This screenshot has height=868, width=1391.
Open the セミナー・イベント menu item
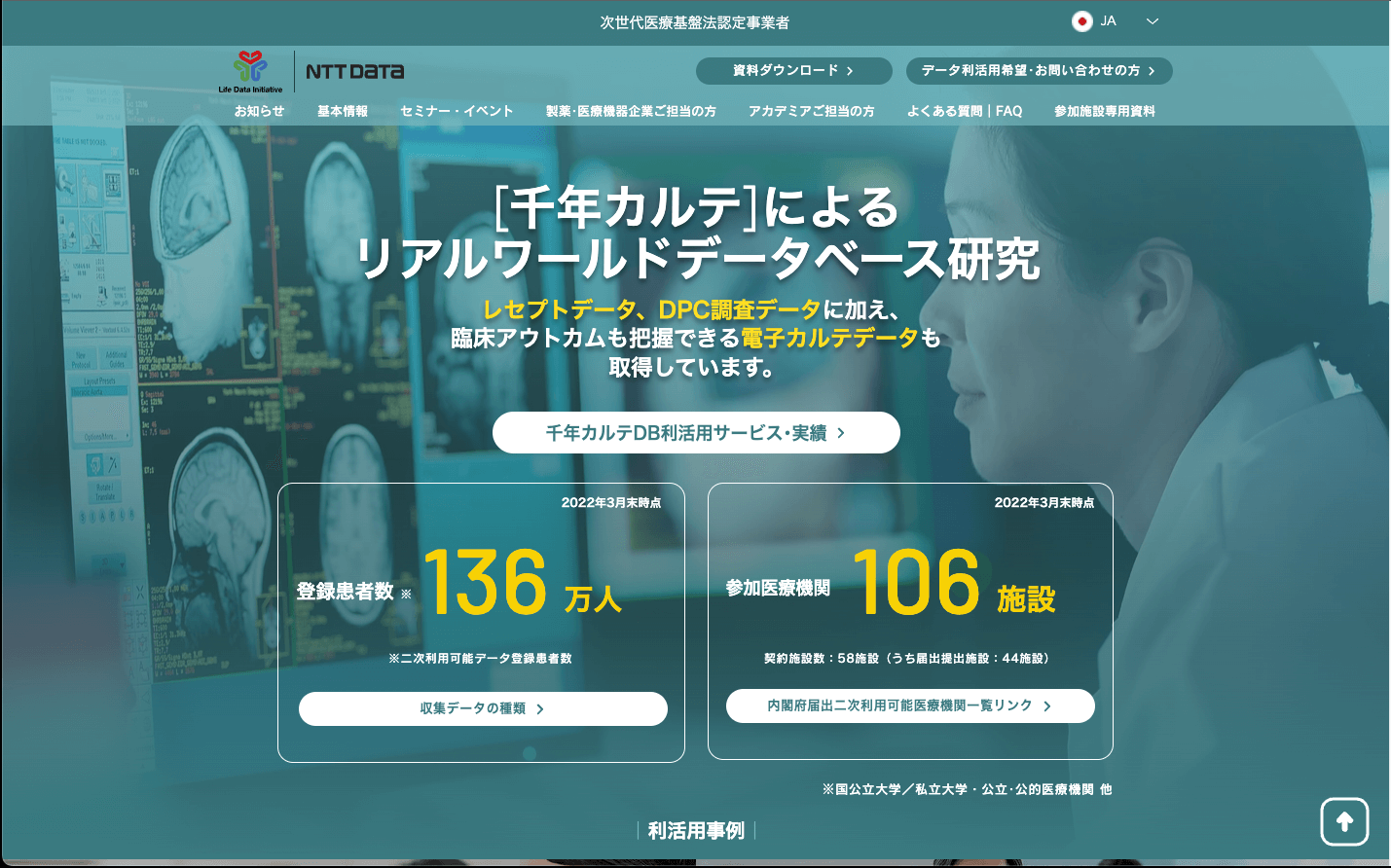457,111
